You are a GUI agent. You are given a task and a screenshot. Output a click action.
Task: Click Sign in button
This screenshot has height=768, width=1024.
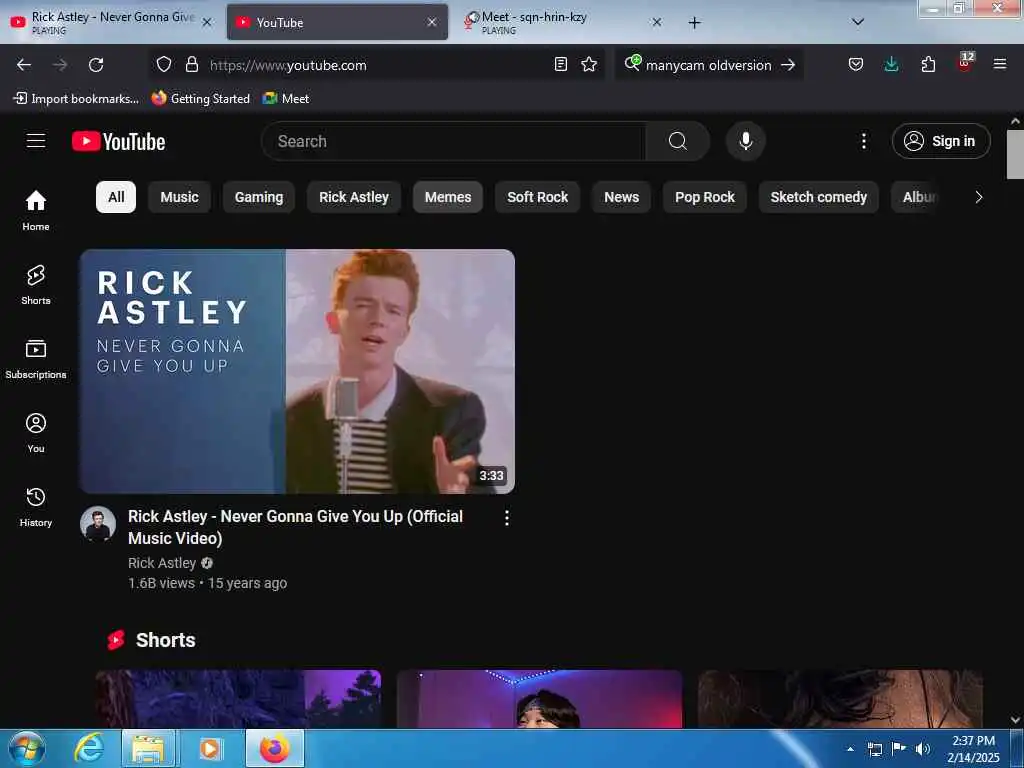tap(941, 141)
